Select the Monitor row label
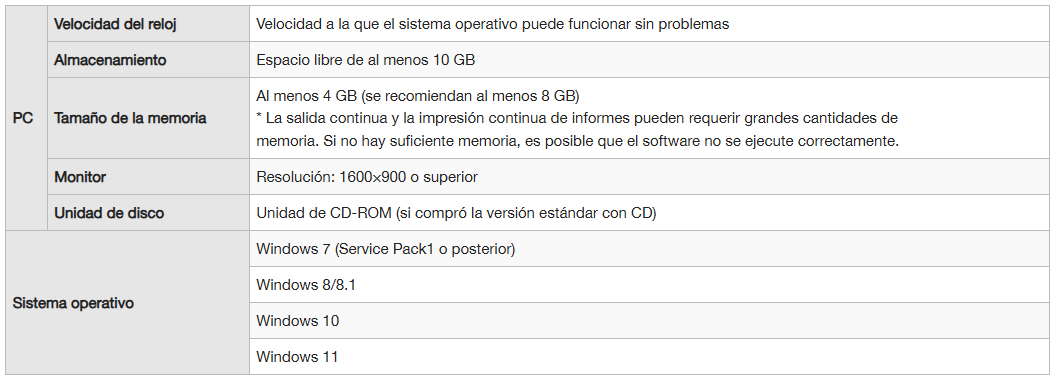The width and height of the screenshot is (1055, 381). coord(80,177)
